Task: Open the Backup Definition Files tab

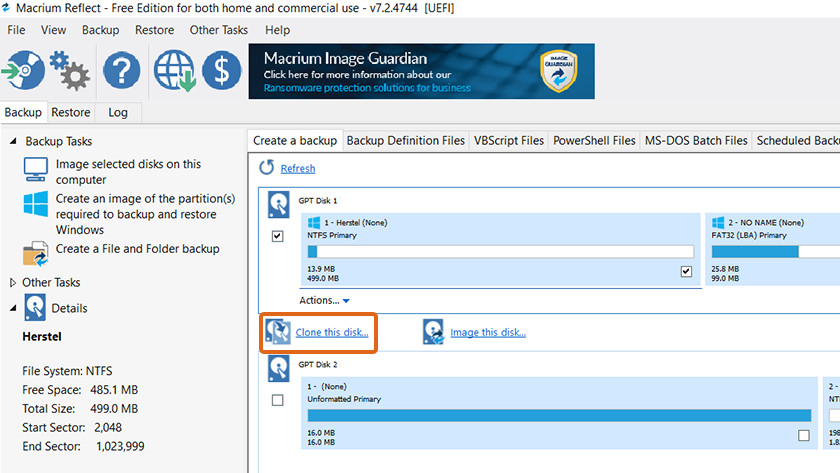Action: tap(406, 140)
